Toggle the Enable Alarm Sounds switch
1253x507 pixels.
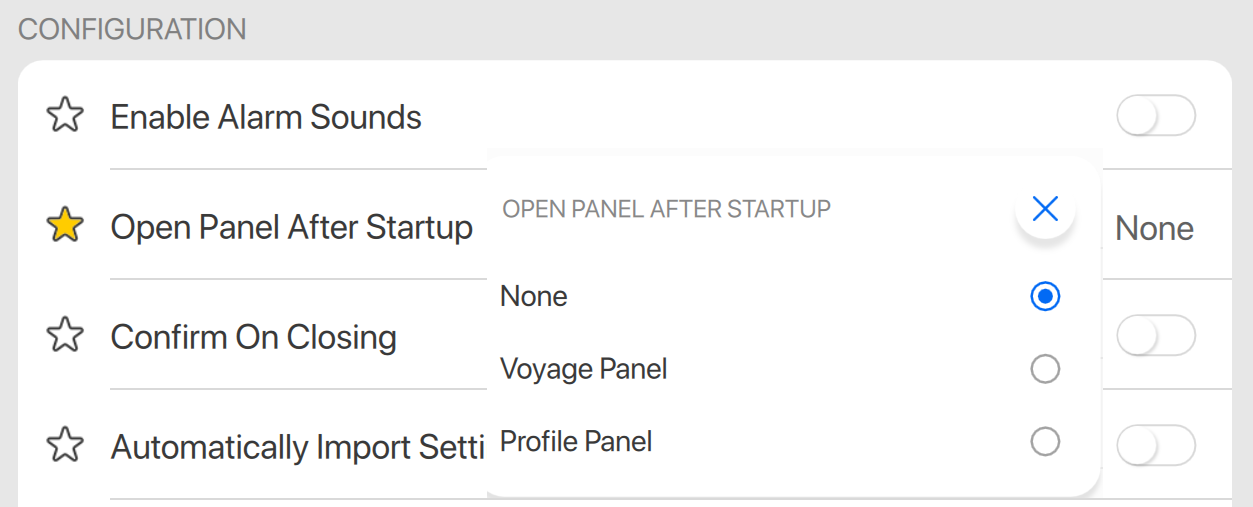[1155, 116]
